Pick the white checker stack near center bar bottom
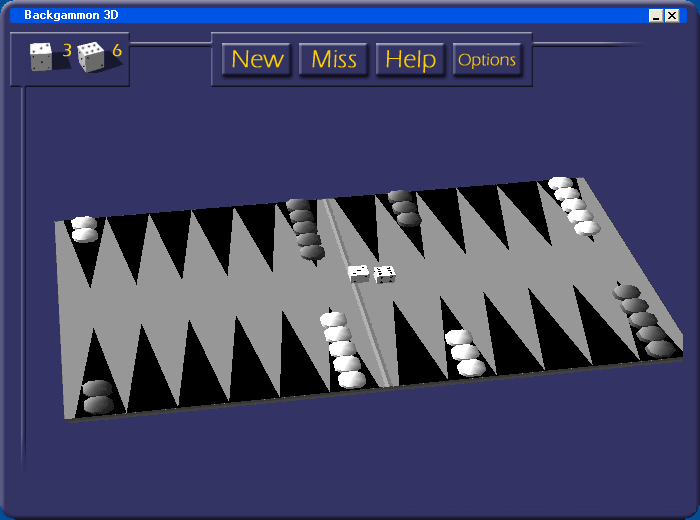This screenshot has width=700, height=520. pyautogui.click(x=343, y=350)
